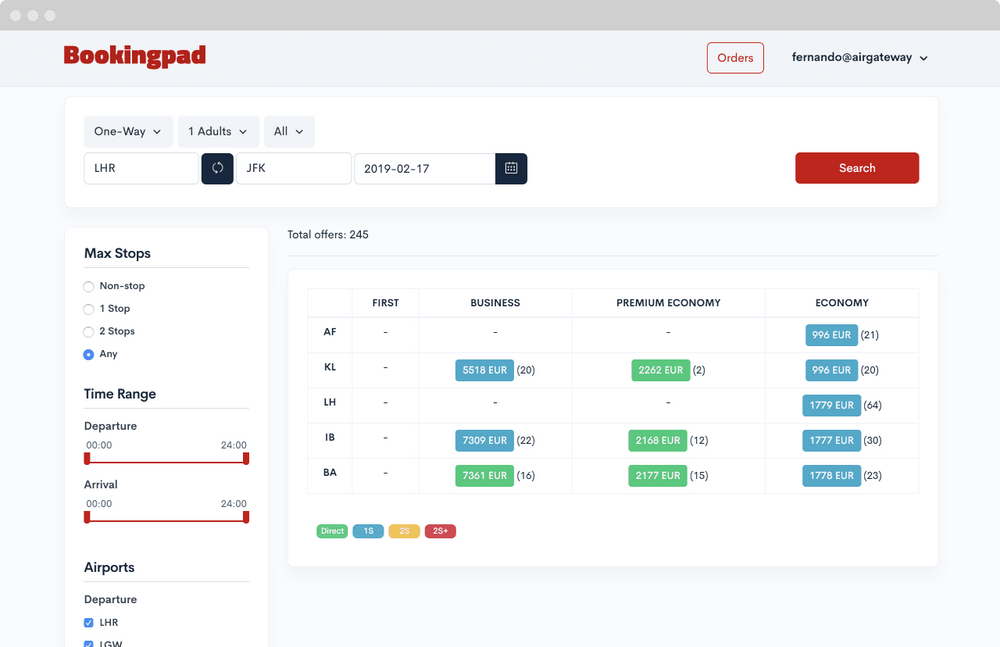Select the Non-stop max stops option
Image resolution: width=1000 pixels, height=647 pixels.
click(x=88, y=286)
